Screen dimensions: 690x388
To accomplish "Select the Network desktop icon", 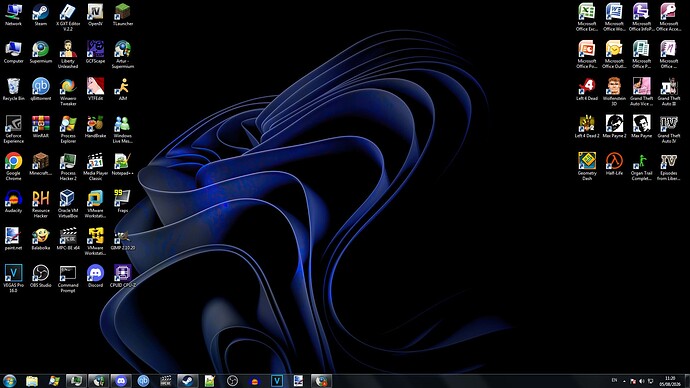I will point(13,15).
